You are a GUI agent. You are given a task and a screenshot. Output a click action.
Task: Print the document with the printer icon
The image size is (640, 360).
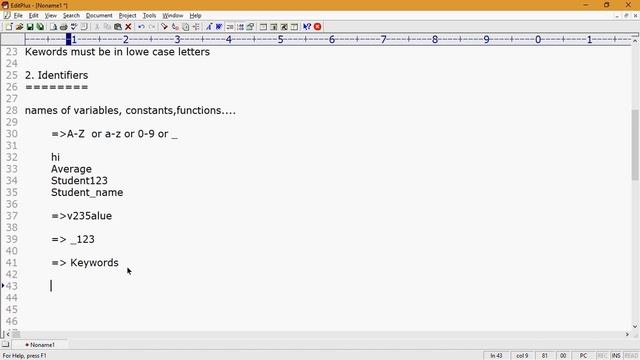[x=63, y=27]
